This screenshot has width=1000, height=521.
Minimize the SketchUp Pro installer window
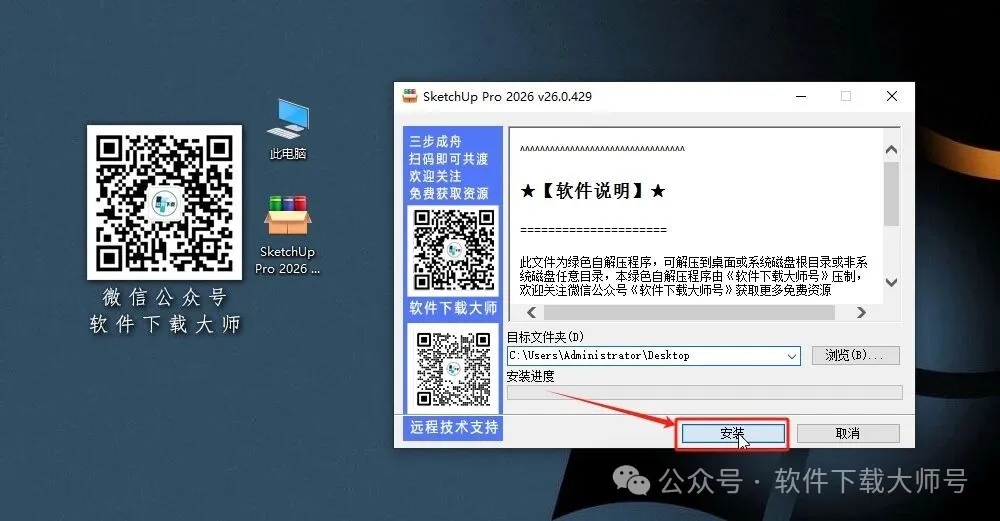click(801, 96)
